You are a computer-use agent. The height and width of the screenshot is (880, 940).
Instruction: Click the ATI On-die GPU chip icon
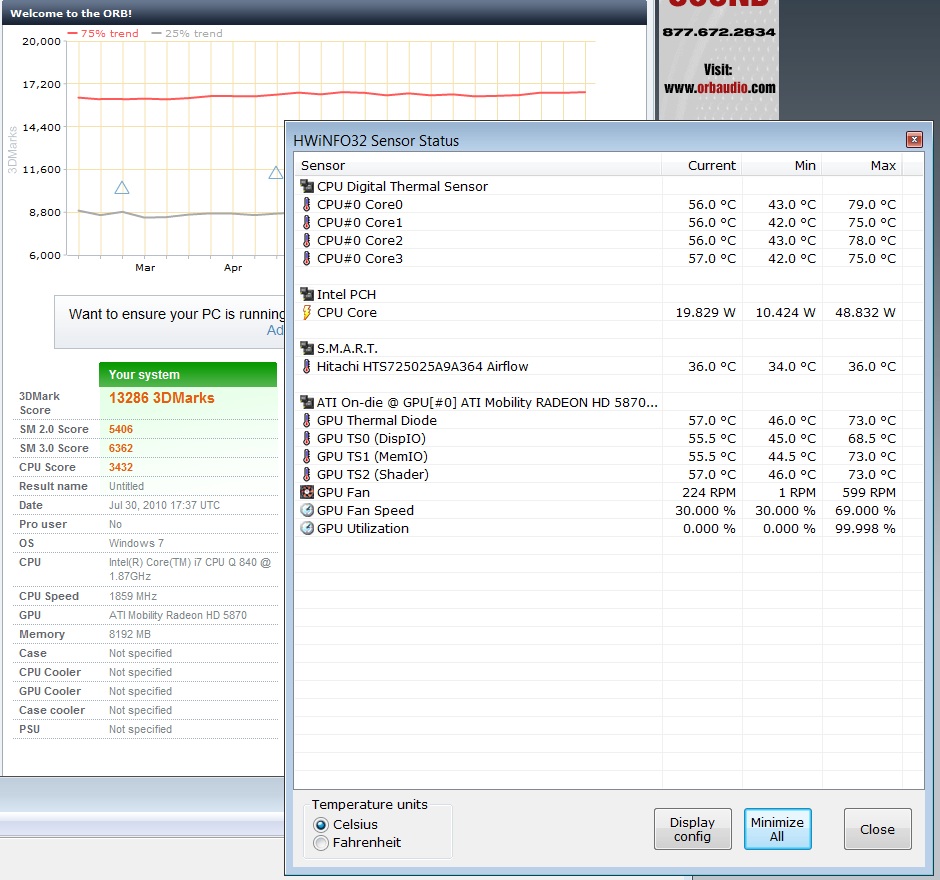tap(307, 402)
